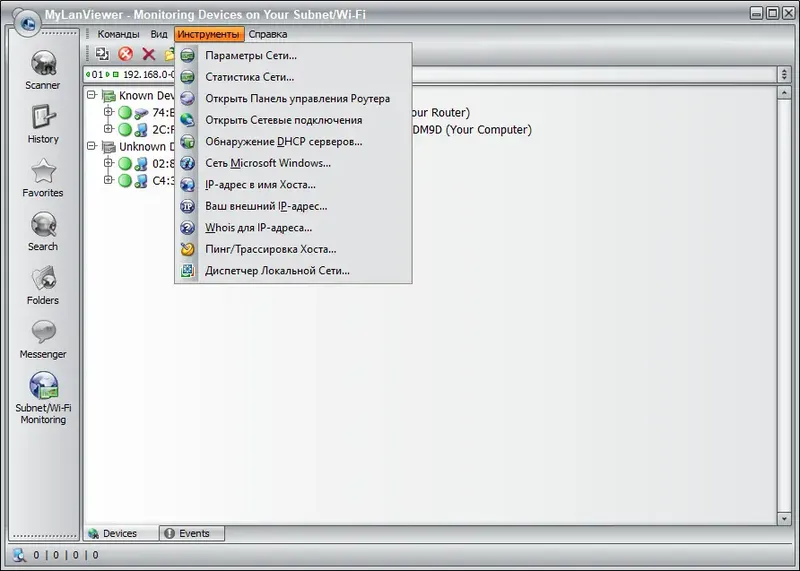The width and height of the screenshot is (800, 571).
Task: Expand the C4:3 device node
Action: tap(108, 180)
